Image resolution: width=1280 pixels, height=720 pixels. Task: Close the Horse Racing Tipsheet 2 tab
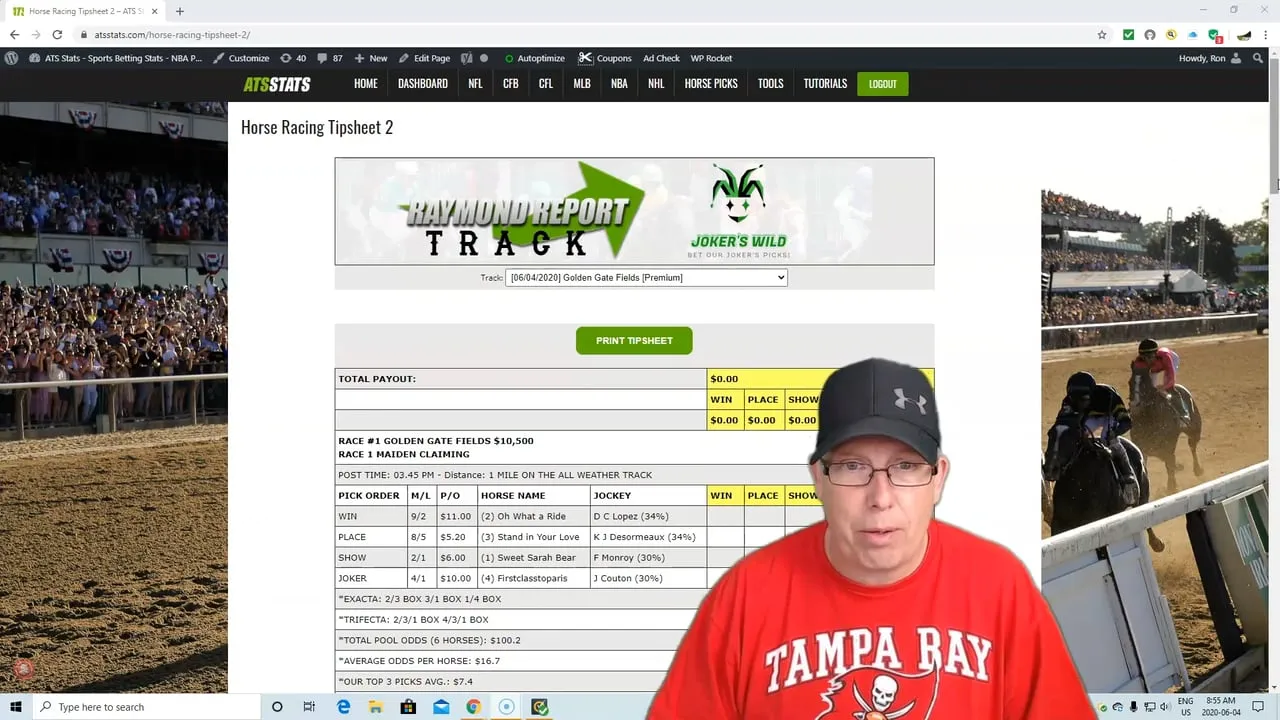click(154, 11)
